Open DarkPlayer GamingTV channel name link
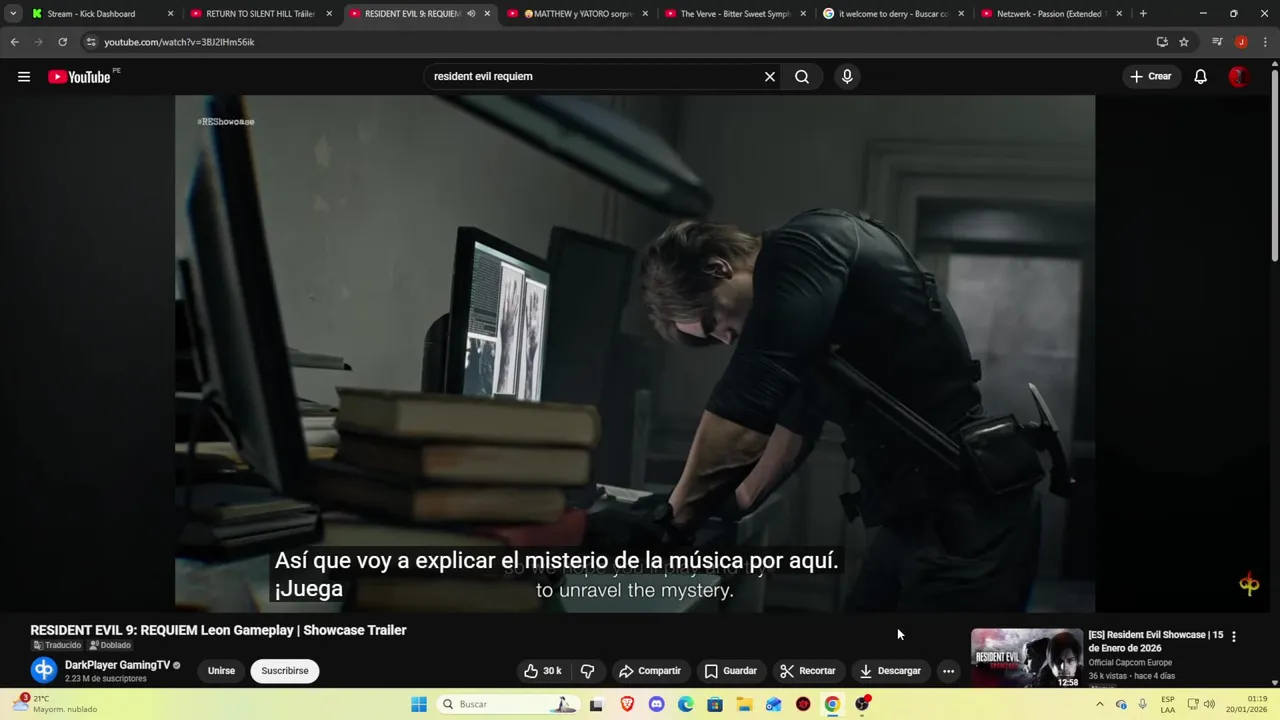1280x720 pixels. pyautogui.click(x=117, y=665)
